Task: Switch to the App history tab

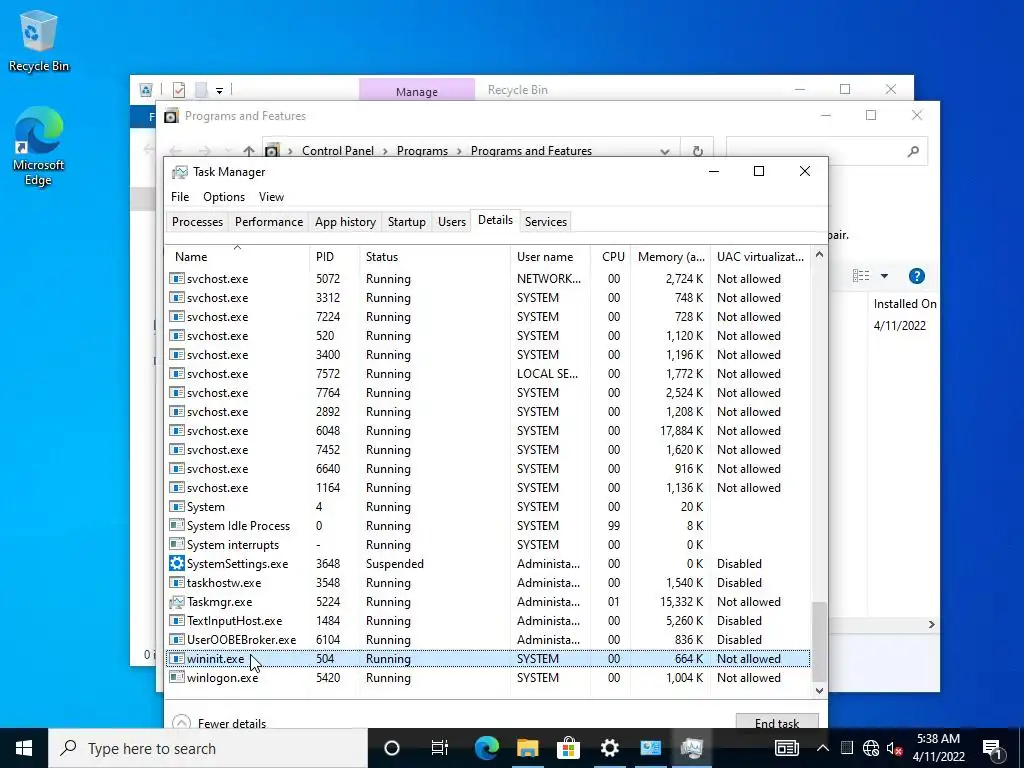Action: tap(345, 222)
